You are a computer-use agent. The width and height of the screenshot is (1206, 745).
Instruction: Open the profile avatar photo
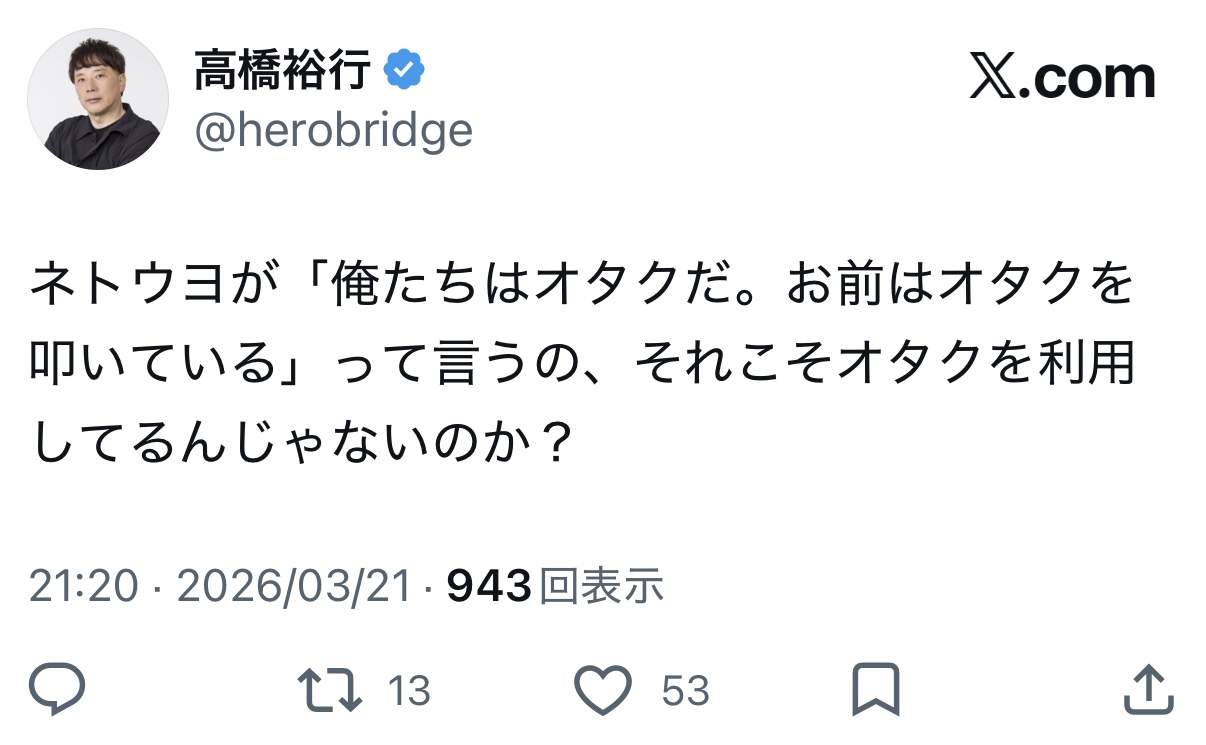pyautogui.click(x=97, y=99)
